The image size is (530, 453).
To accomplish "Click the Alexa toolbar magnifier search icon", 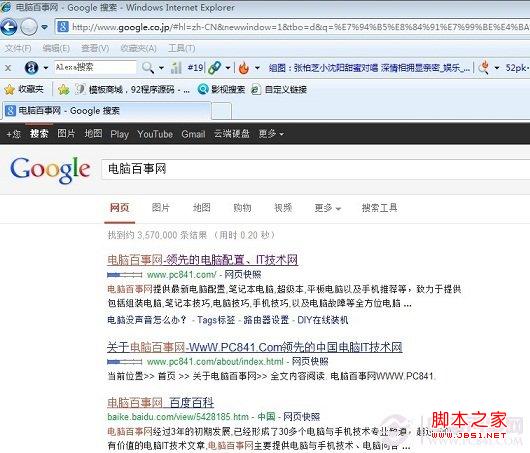I will 148,68.
